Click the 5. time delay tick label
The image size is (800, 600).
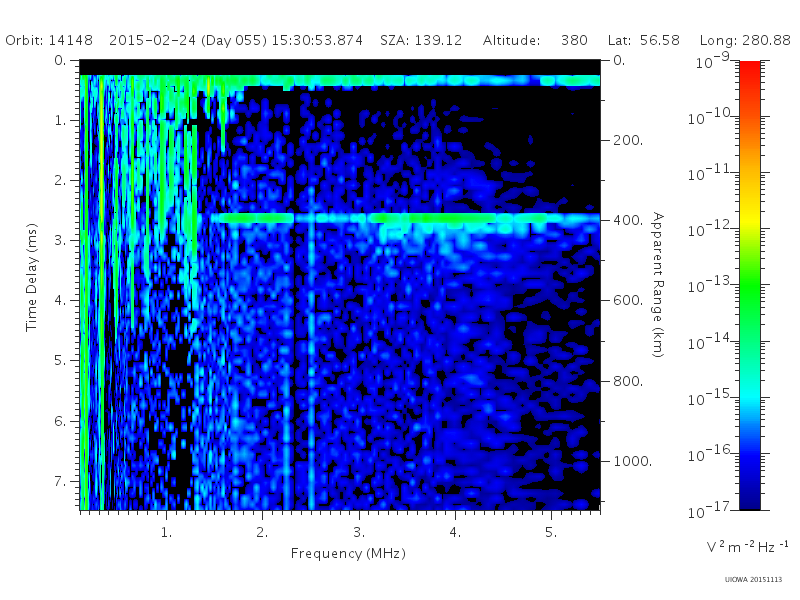[x=60, y=361]
